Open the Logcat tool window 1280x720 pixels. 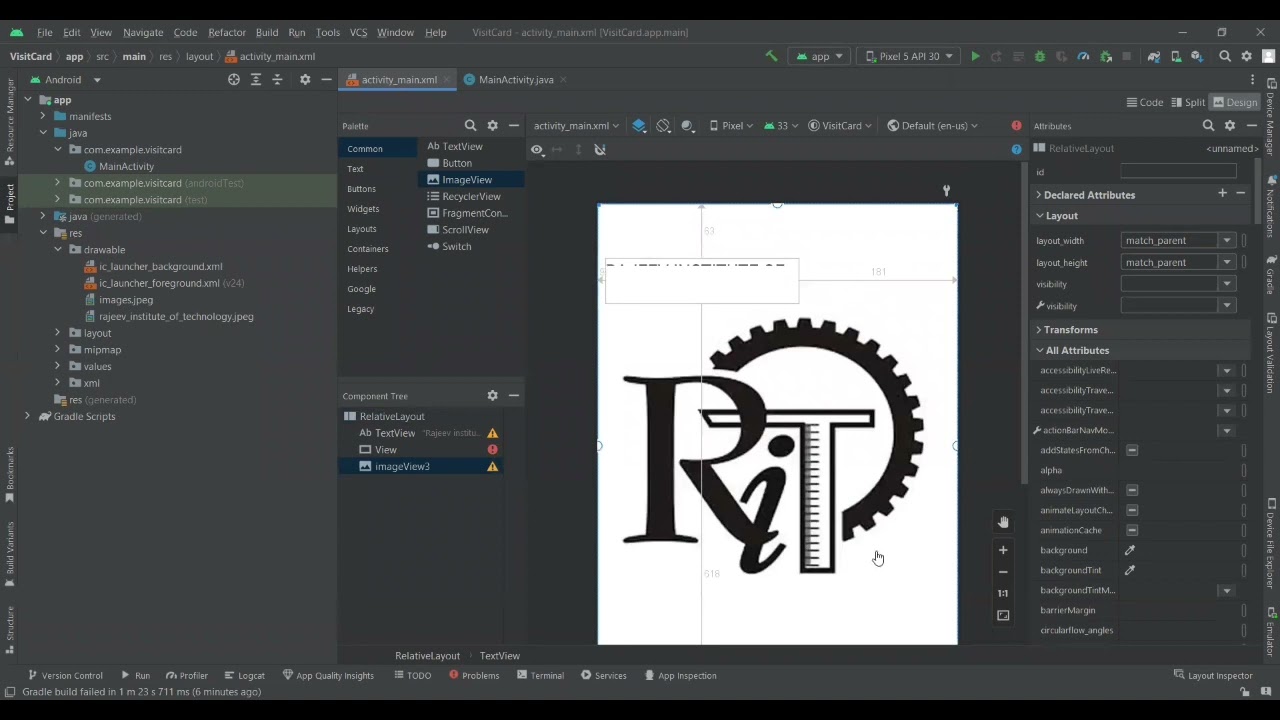[245, 675]
